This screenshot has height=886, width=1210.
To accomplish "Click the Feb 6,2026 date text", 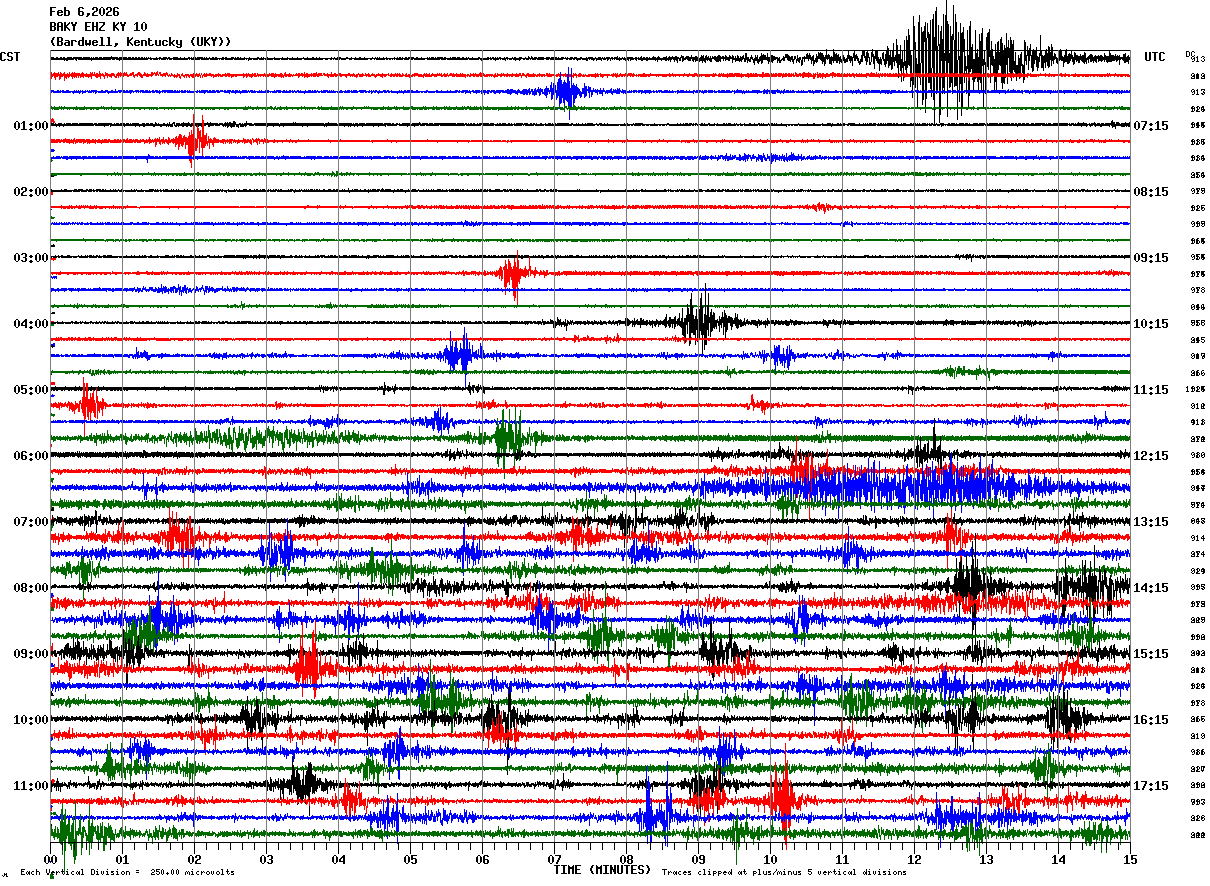I will point(84,12).
